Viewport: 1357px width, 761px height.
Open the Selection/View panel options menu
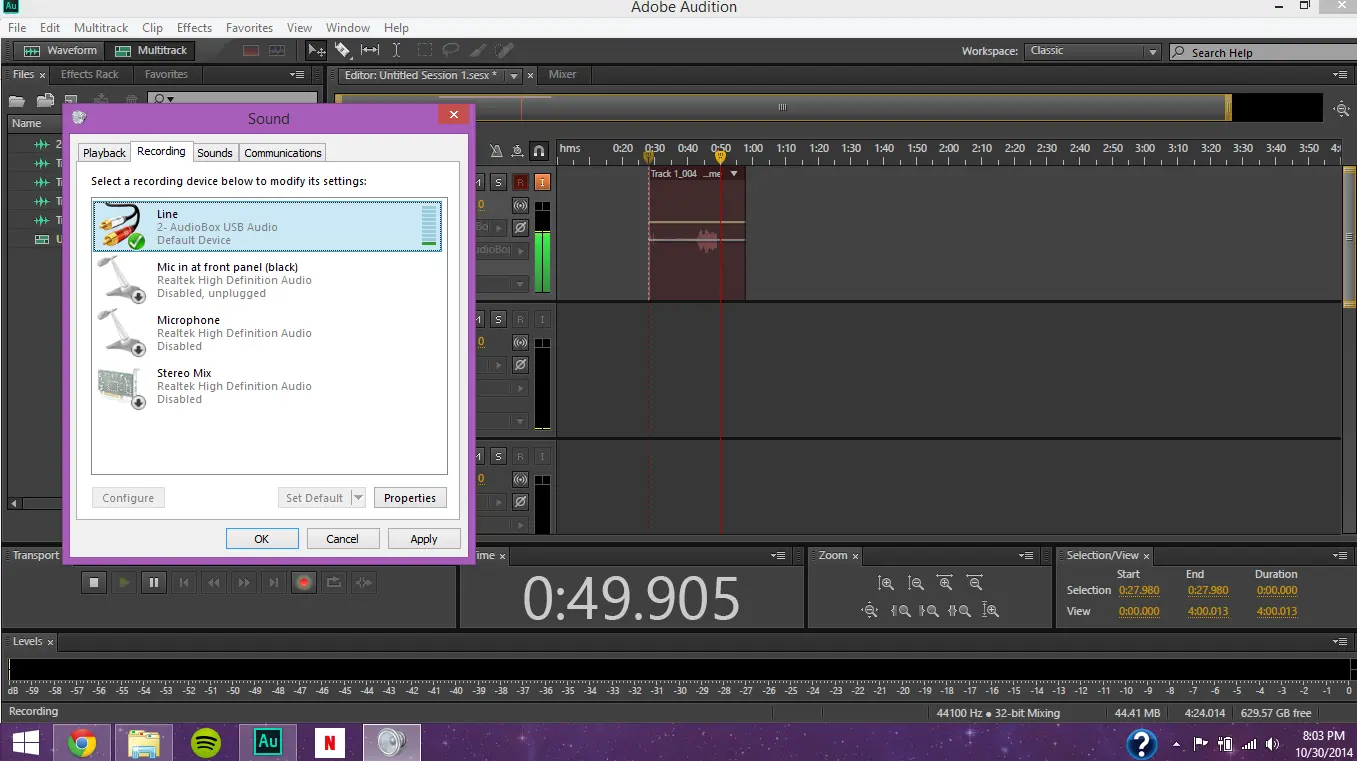[1340, 555]
